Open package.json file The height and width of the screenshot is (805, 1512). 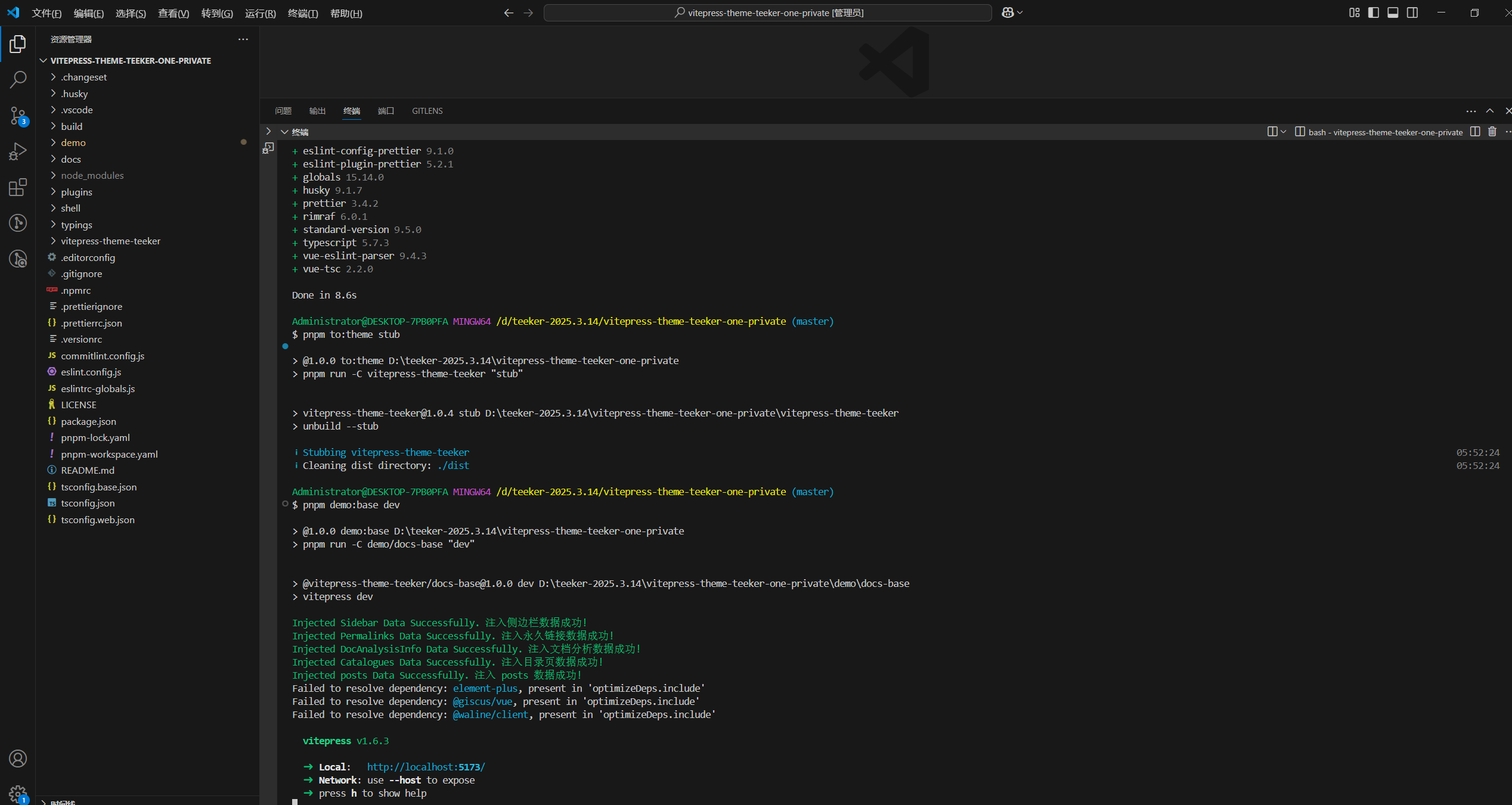click(x=147, y=421)
